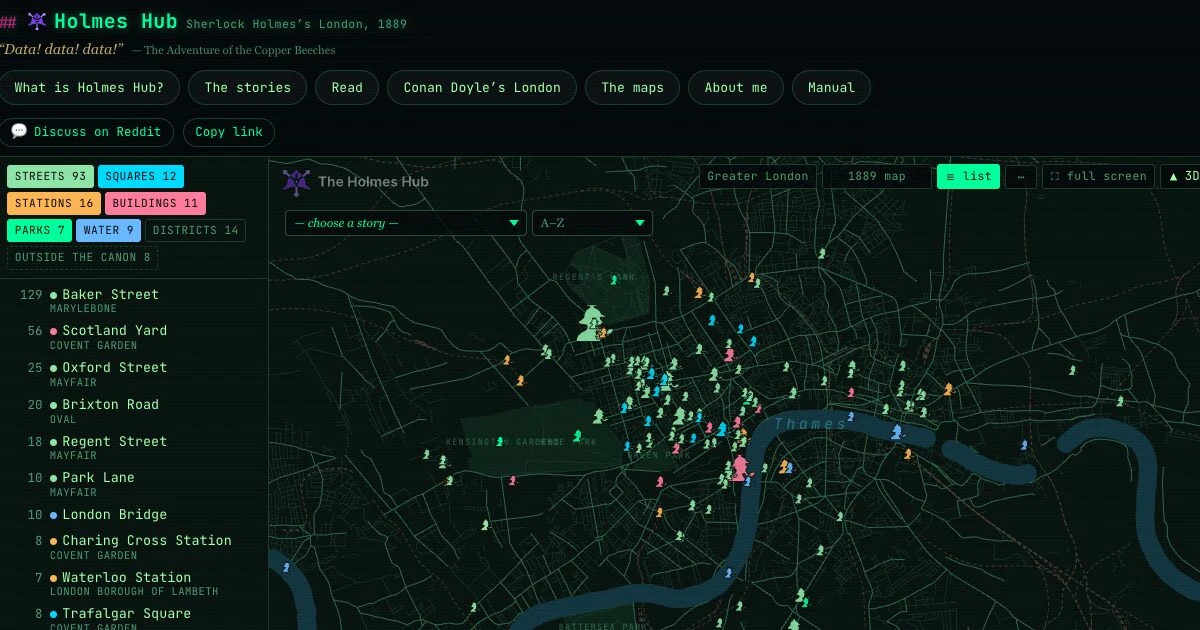
Task: Open the A–Z sort dropdown
Action: 592,223
